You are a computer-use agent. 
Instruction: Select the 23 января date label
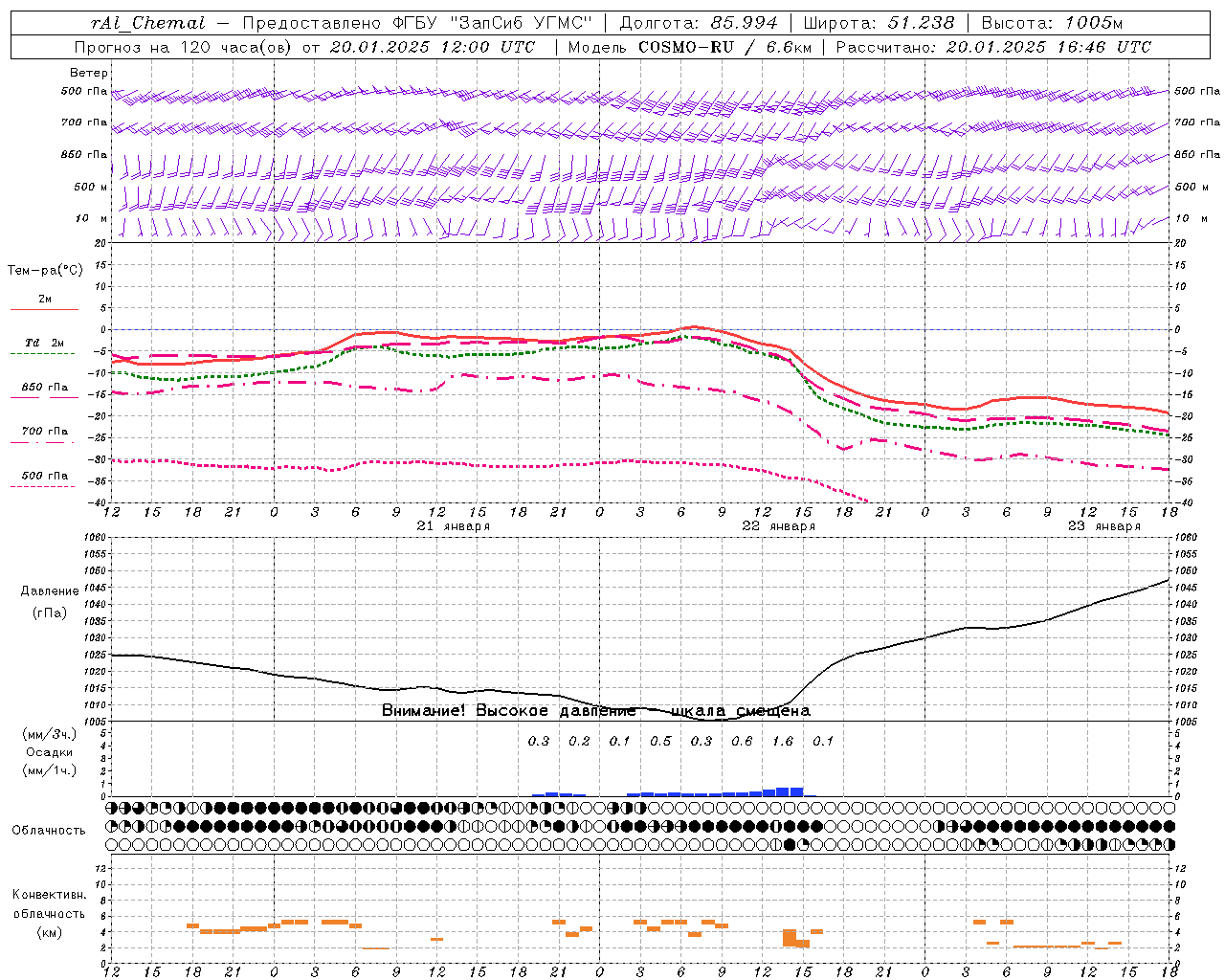click(1104, 526)
